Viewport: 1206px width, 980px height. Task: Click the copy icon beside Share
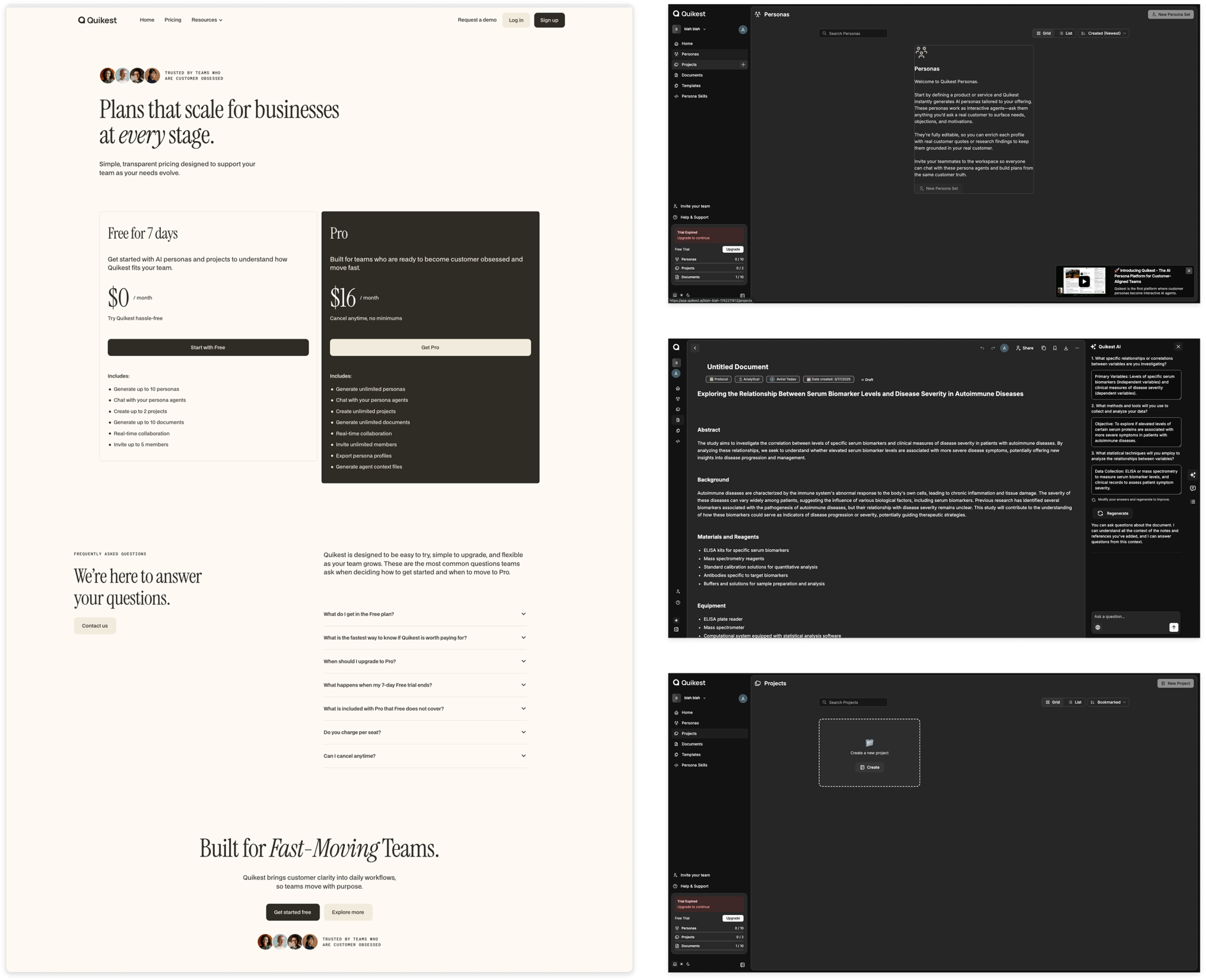pyautogui.click(x=1043, y=348)
